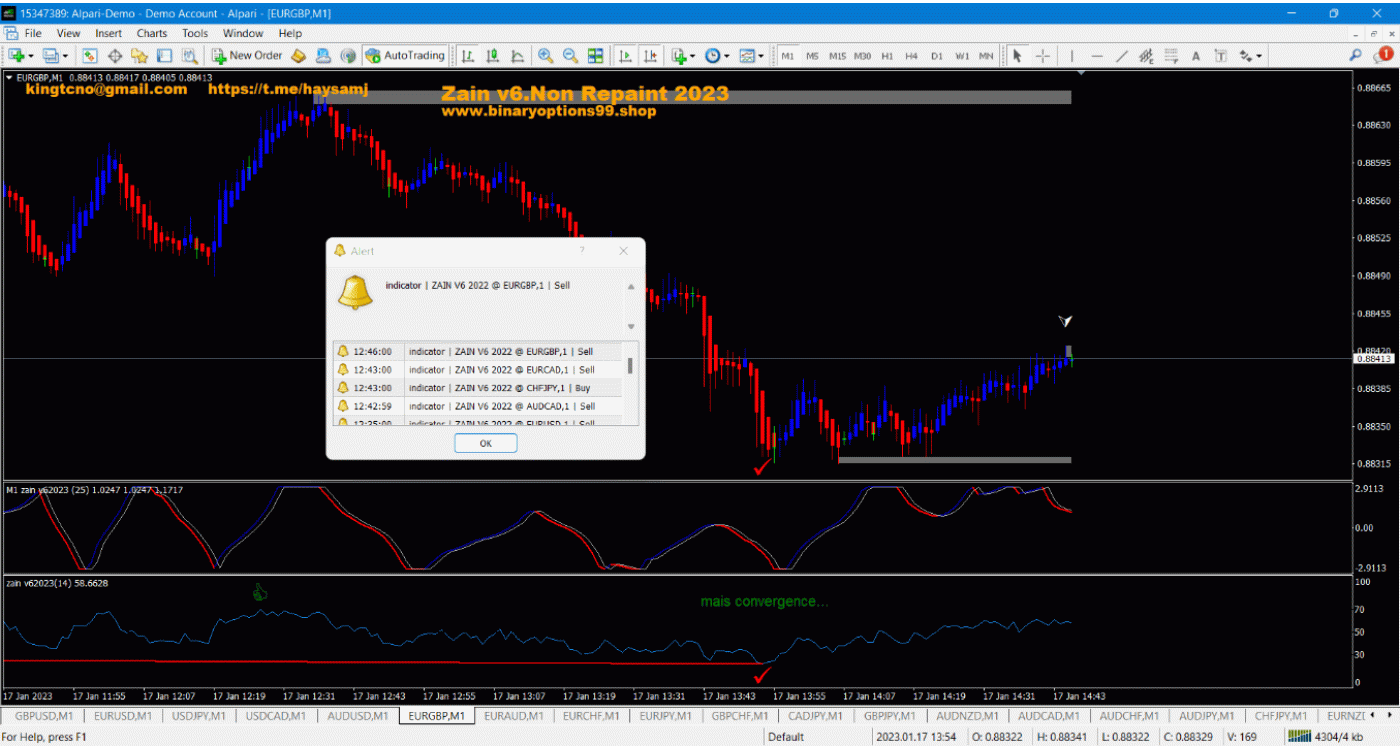The image size is (1400, 750).
Task: Toggle the chart shift button
Action: (651, 56)
